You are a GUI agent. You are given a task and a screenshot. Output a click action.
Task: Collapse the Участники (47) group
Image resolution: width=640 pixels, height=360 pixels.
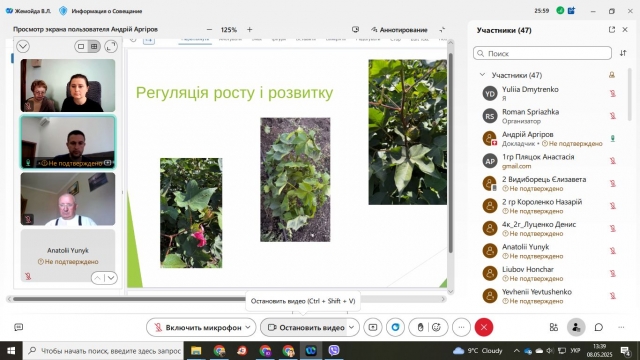pyautogui.click(x=482, y=75)
